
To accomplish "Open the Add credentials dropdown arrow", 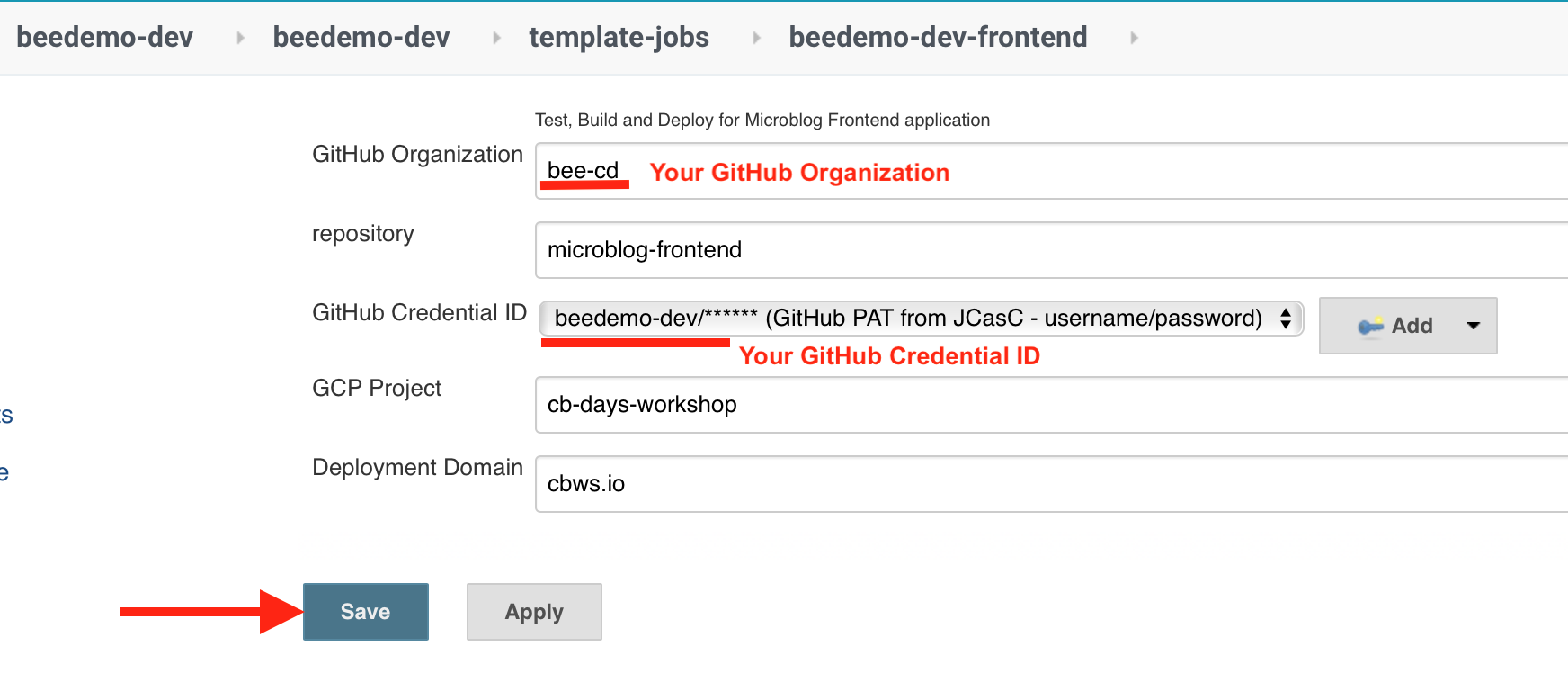I will pos(1473,326).
